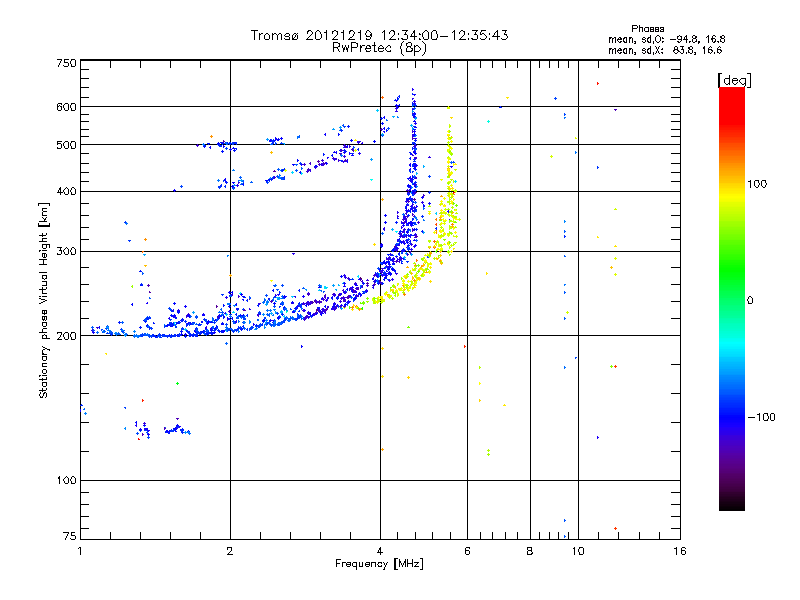This screenshot has height=600, width=800.
Task: Click the y-axis tick label '200'
Action: coord(66,336)
